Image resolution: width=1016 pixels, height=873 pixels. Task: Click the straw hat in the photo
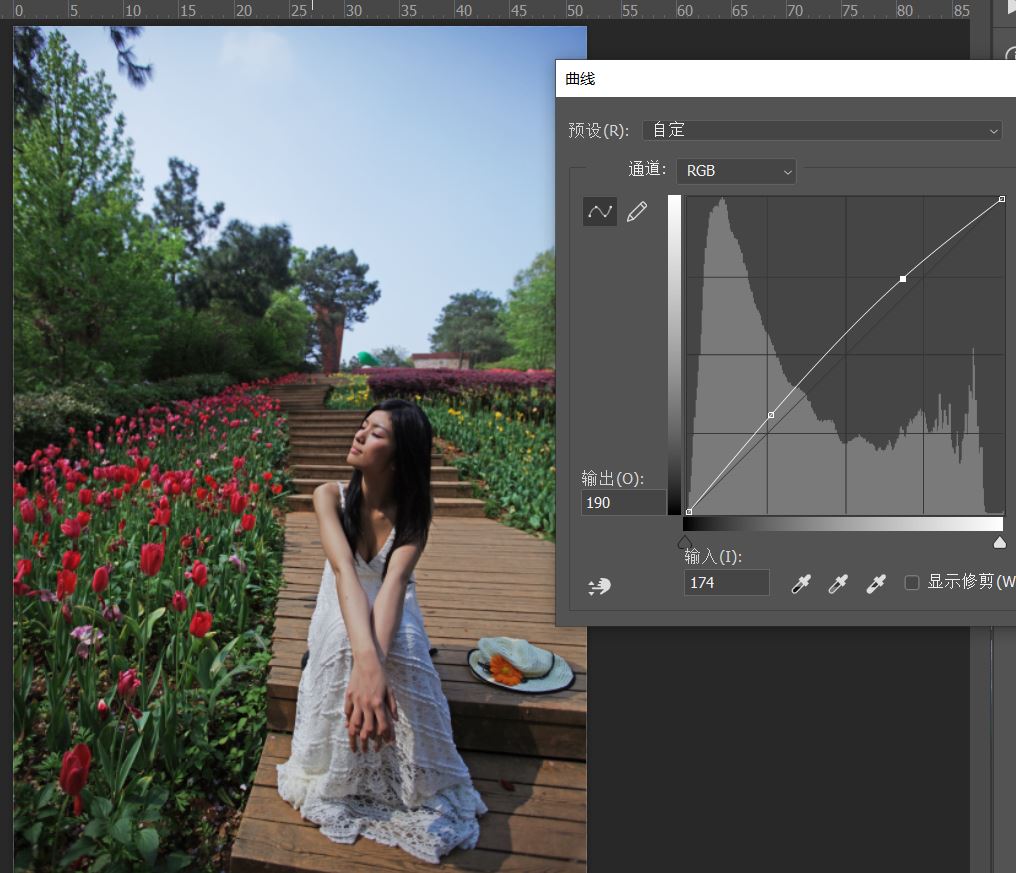523,663
